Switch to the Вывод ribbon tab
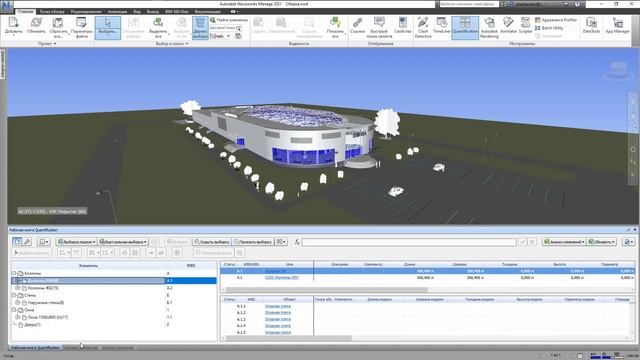 pos(153,11)
